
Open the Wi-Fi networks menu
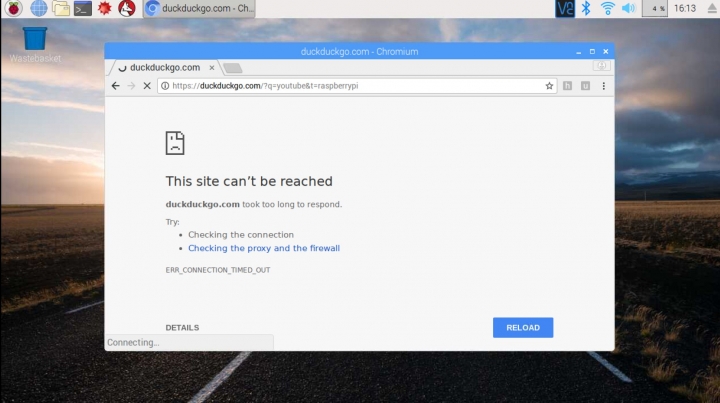click(608, 8)
